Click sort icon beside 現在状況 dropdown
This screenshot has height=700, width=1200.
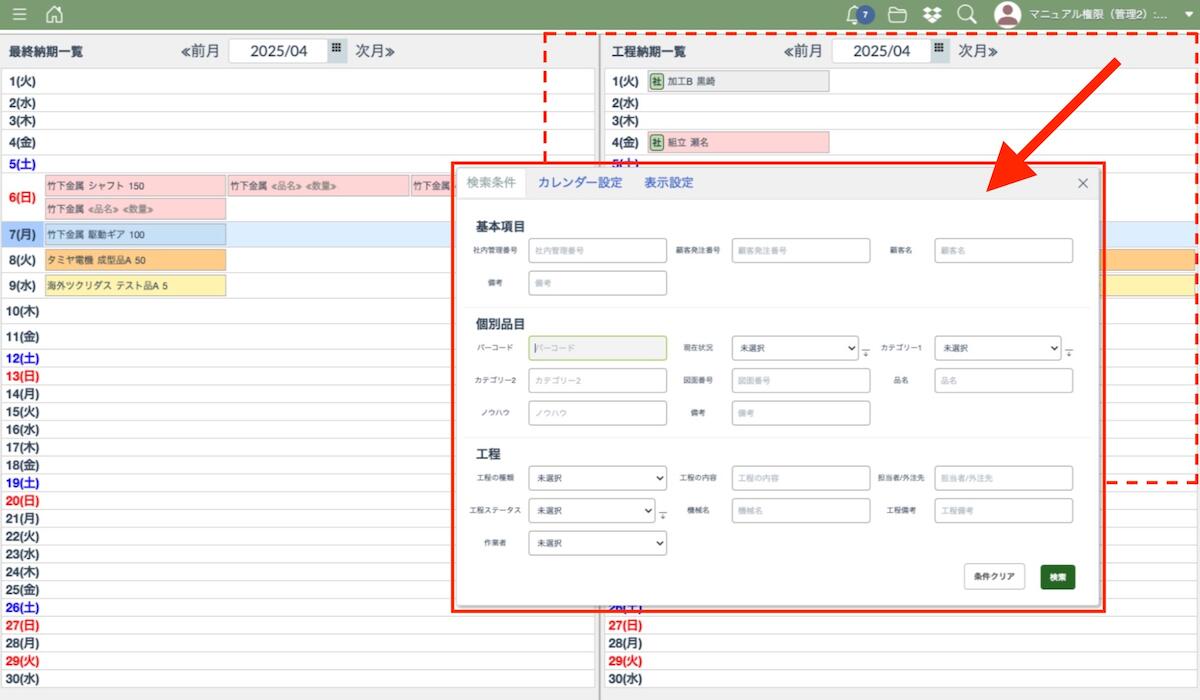tap(866, 351)
